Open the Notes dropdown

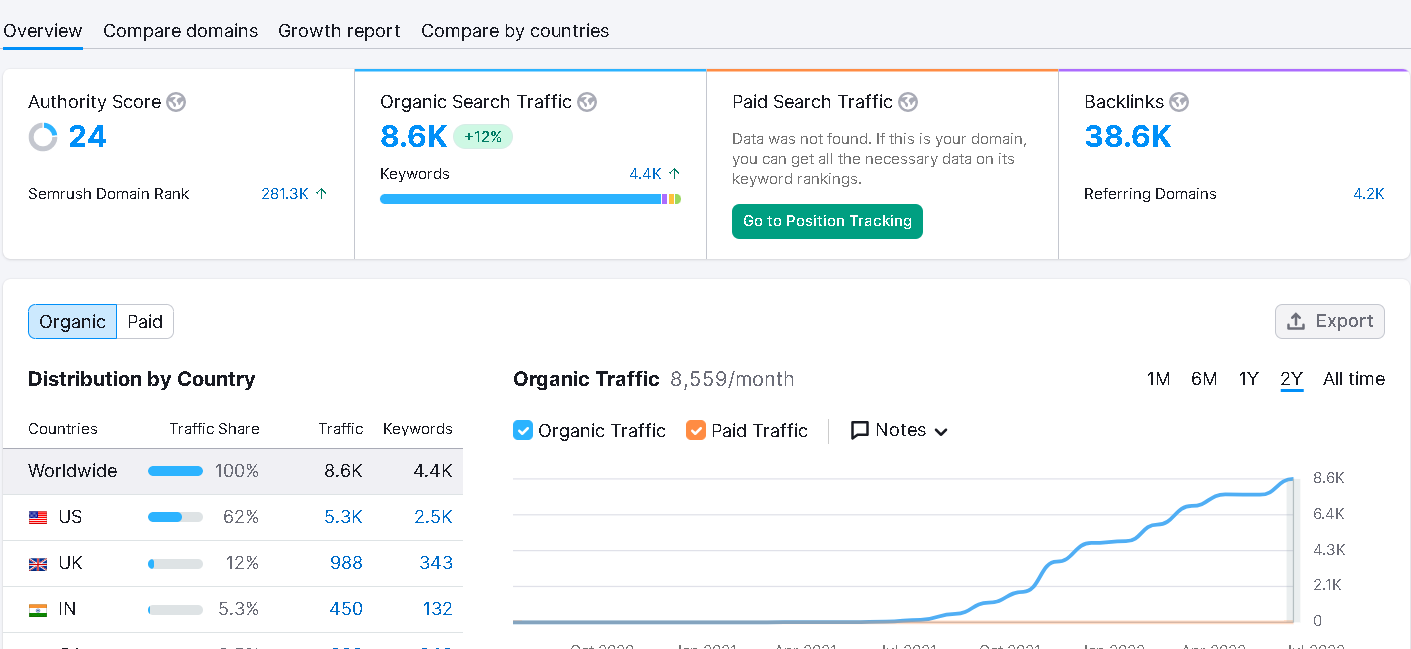click(899, 430)
